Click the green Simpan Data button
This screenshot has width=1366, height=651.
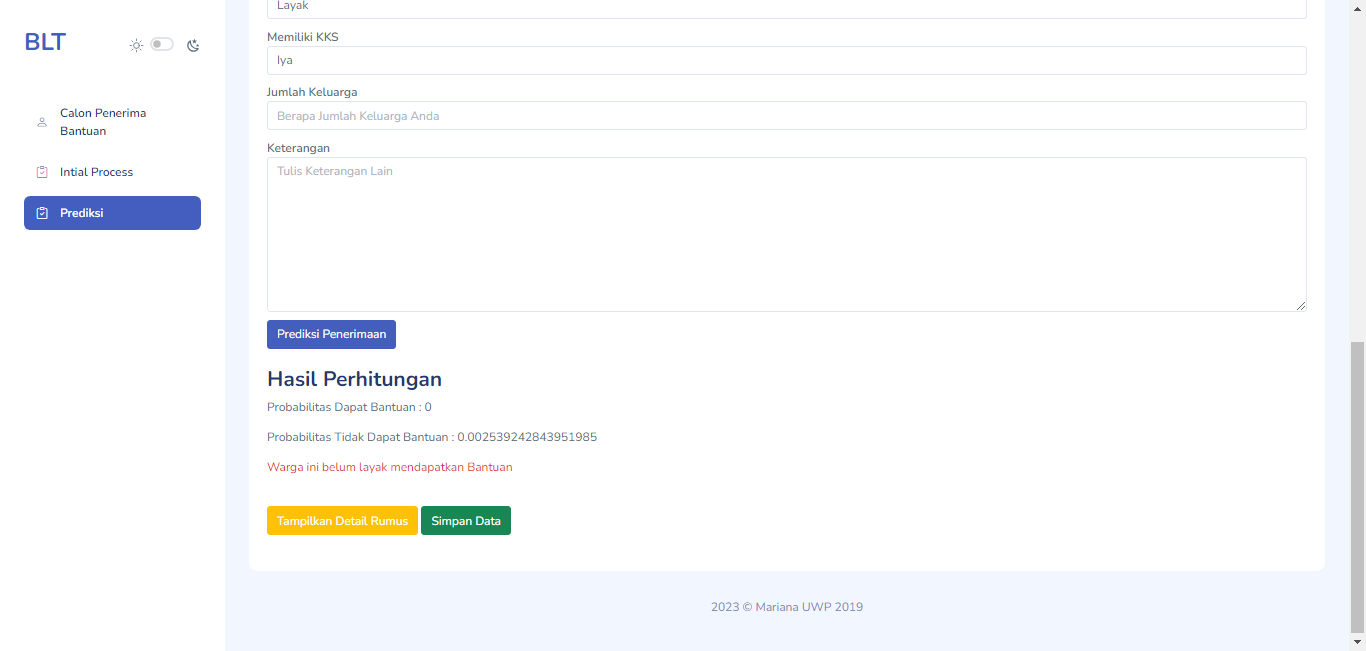pyautogui.click(x=466, y=521)
